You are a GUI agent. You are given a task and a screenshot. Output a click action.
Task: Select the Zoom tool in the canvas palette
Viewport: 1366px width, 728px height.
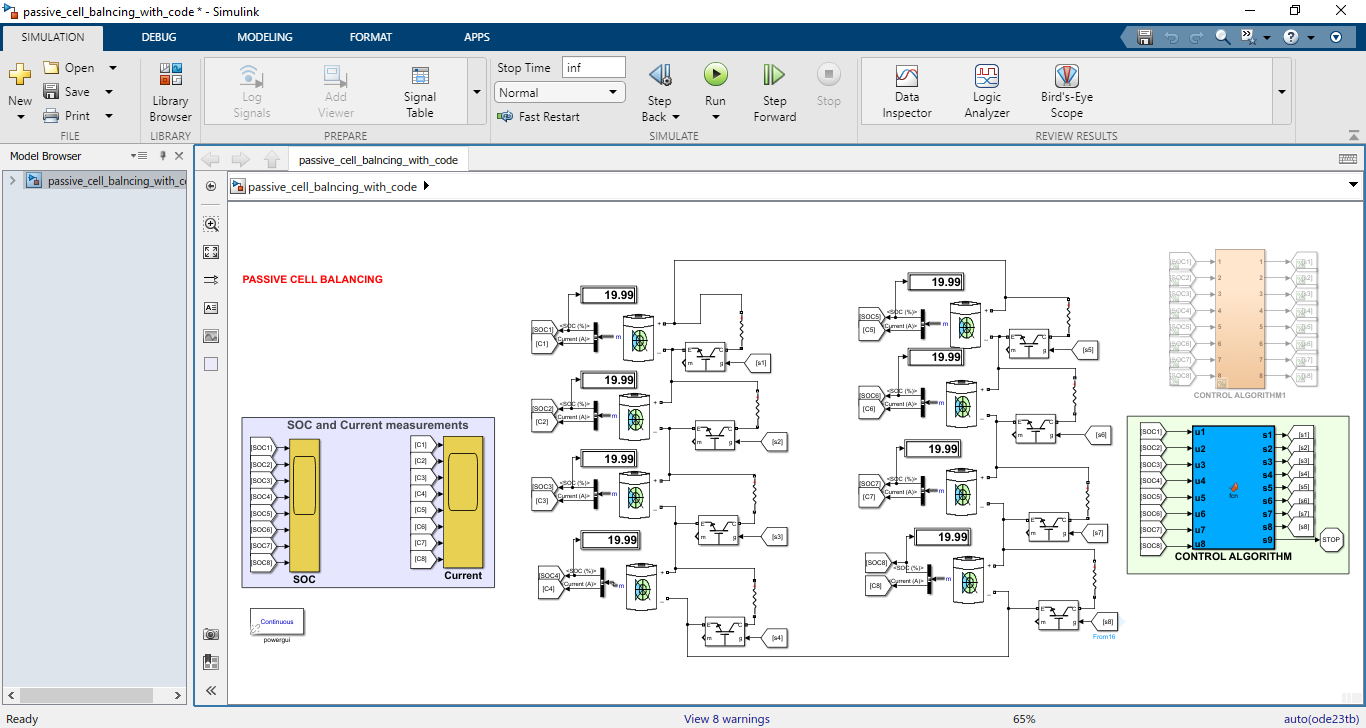[x=211, y=224]
